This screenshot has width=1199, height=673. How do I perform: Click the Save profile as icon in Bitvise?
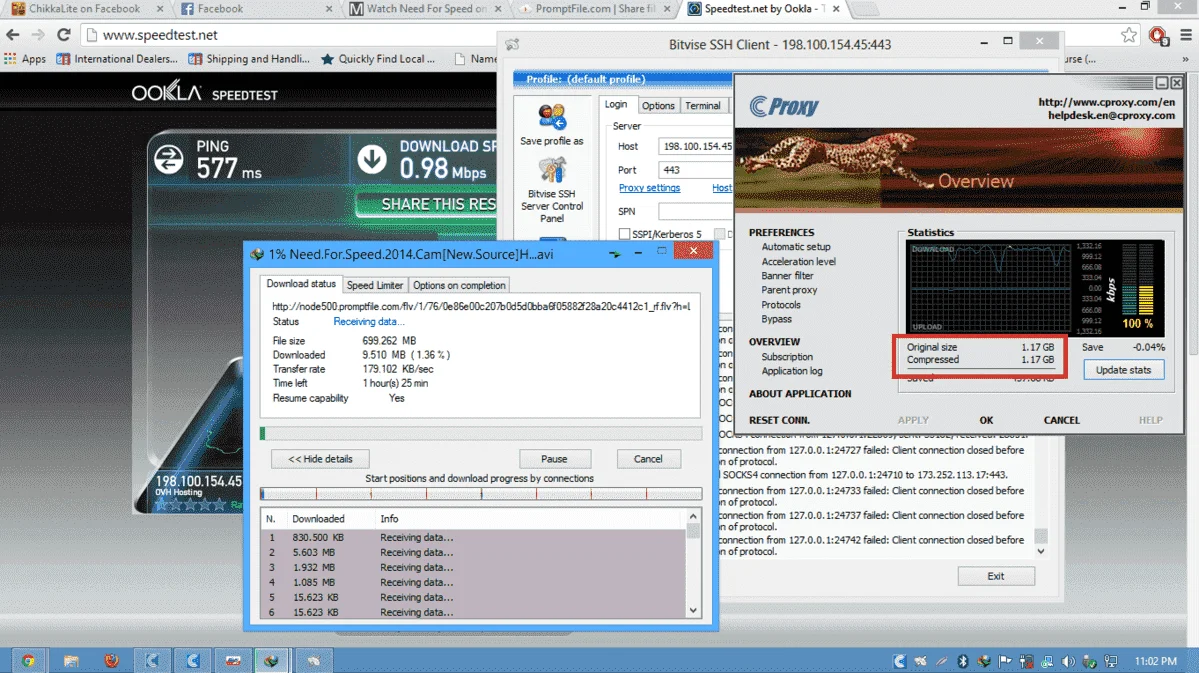[x=551, y=117]
